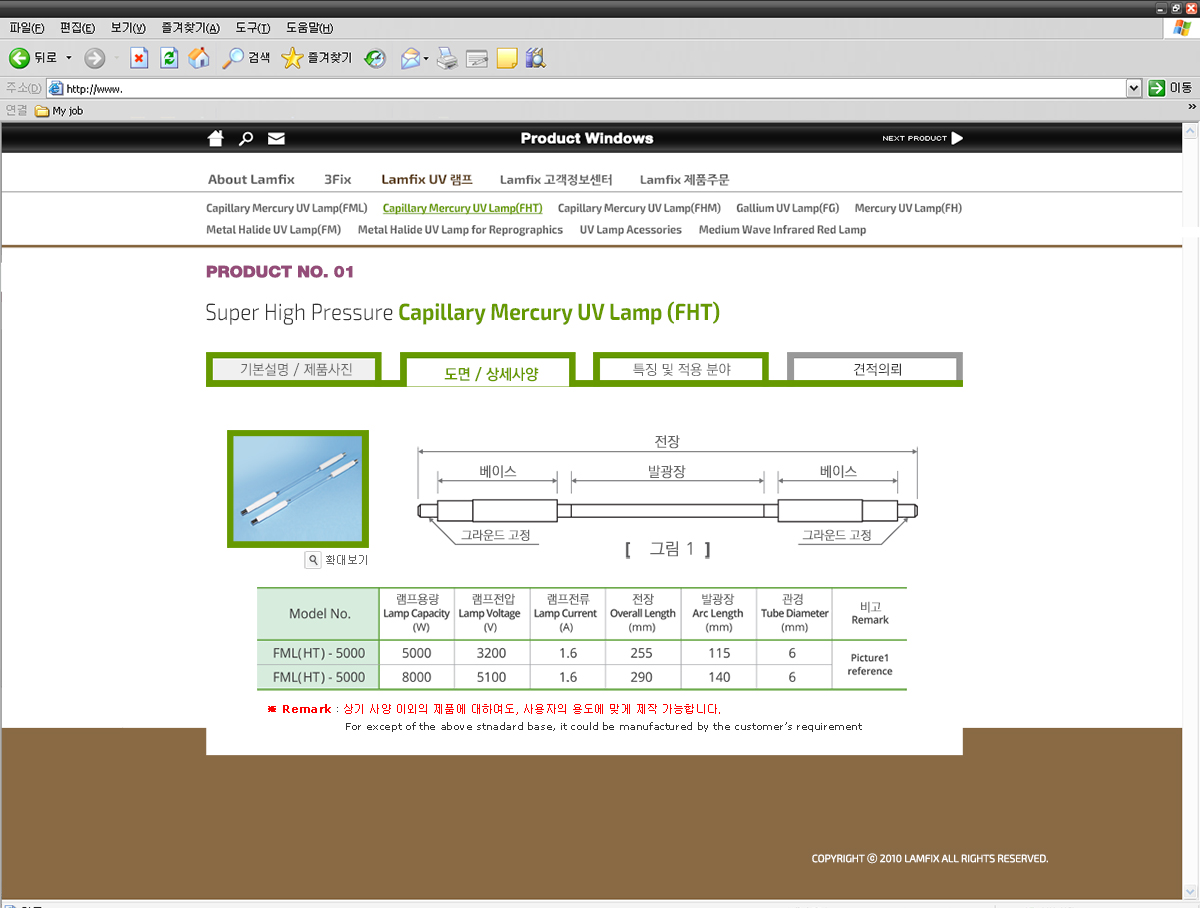This screenshot has height=908, width=1200.
Task: Click the UV lamp product thumbnail
Action: point(298,489)
